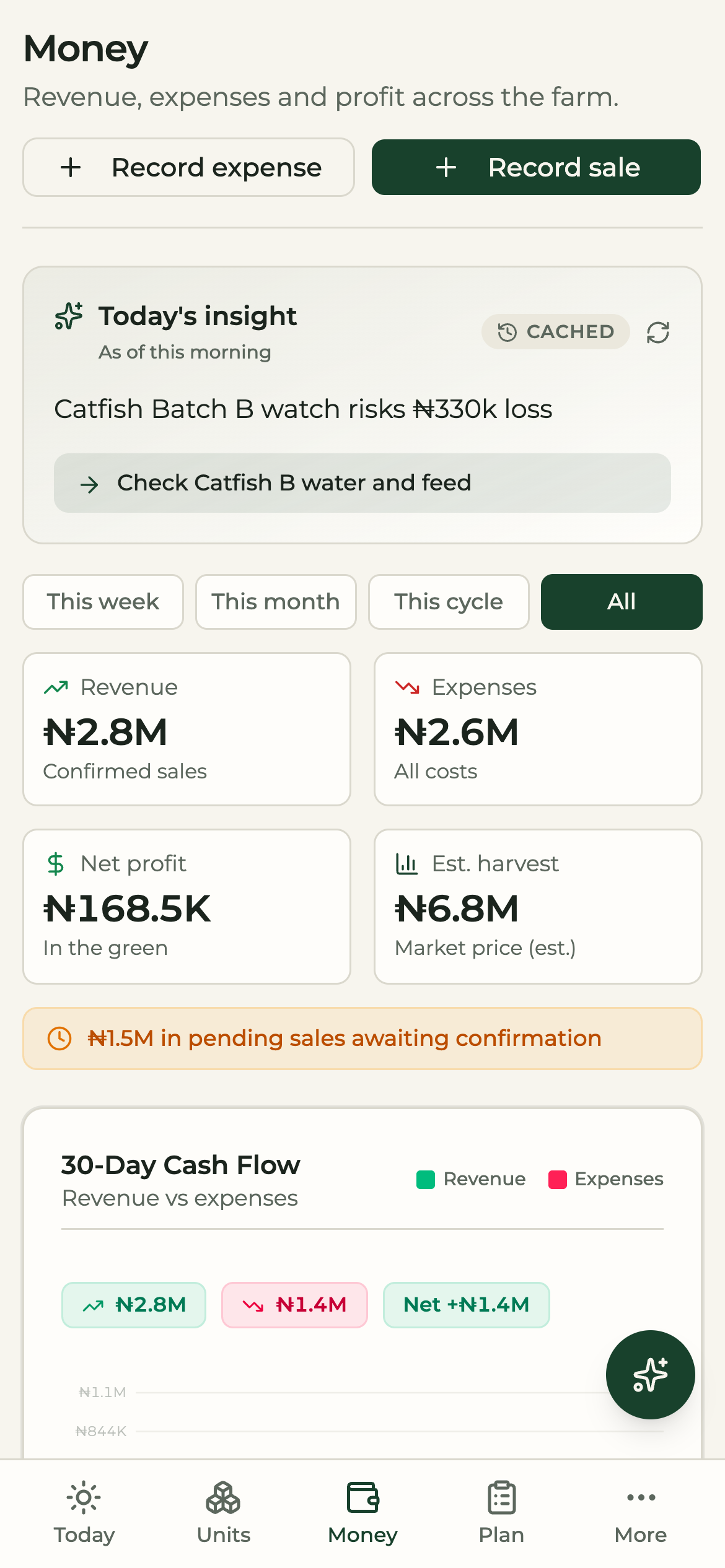This screenshot has height=1568, width=725.
Task: Open the Today tab sun icon
Action: click(84, 1498)
